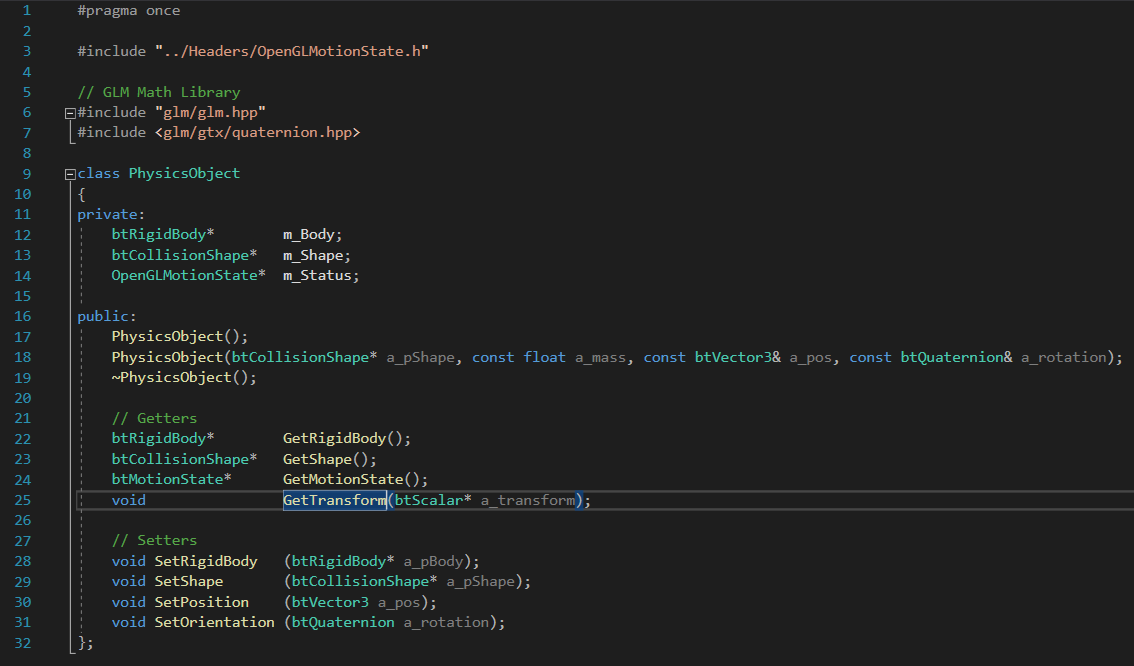Screen dimensions: 1134x666
Task: Click the "glm/glm.hpp" include string
Action: (210, 112)
